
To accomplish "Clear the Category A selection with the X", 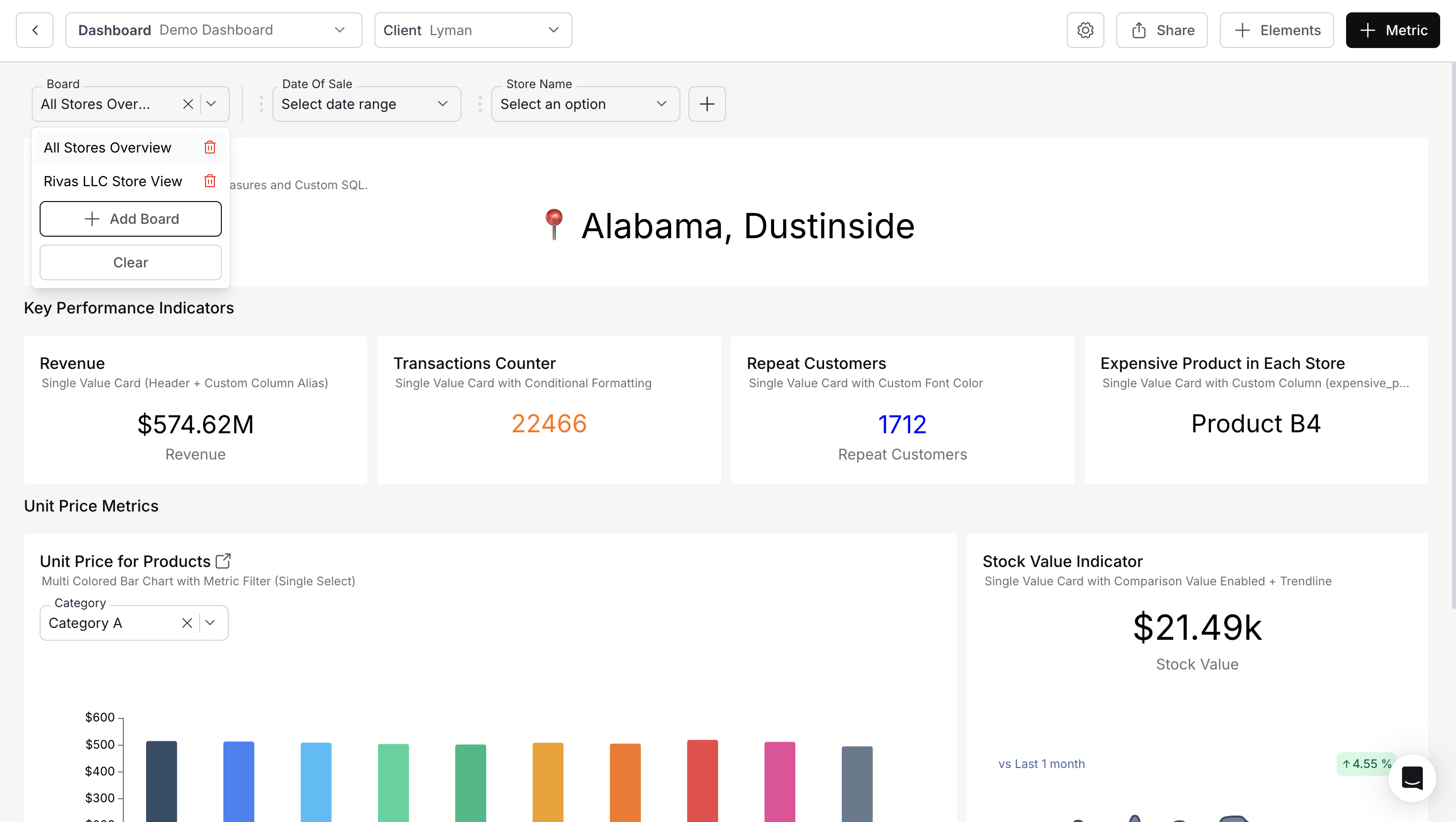I will 187,622.
